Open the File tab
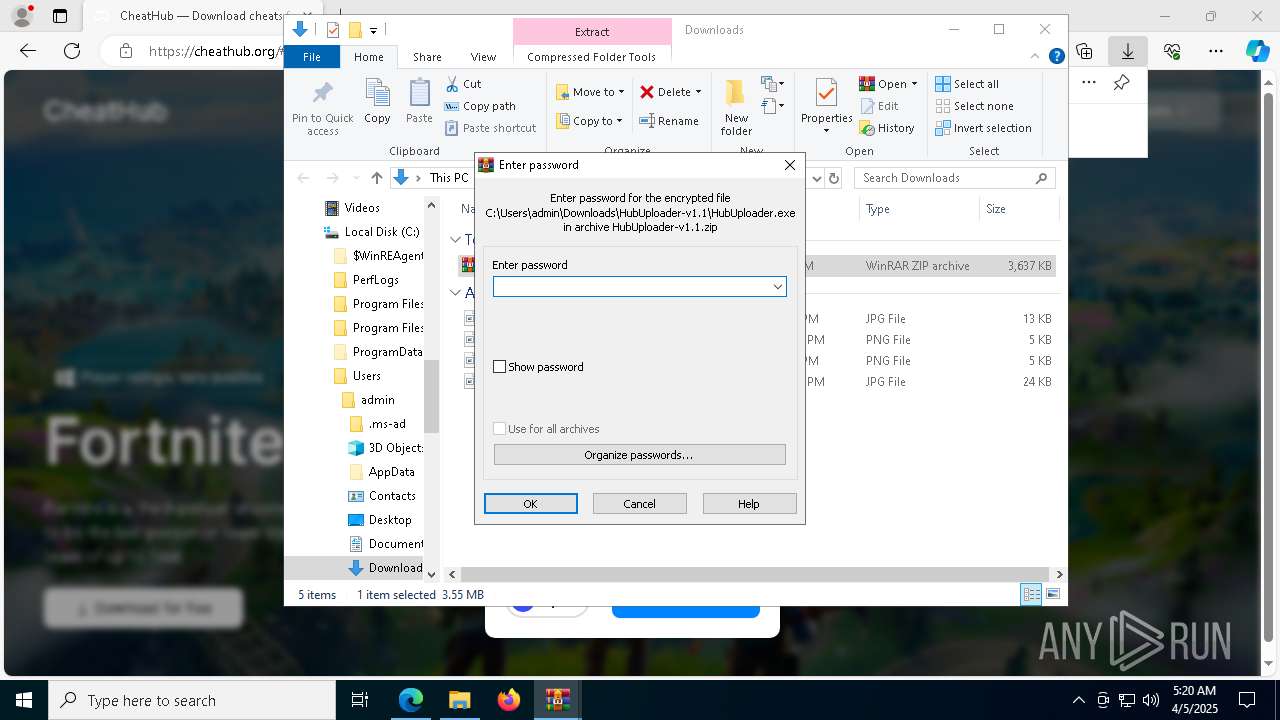 pyautogui.click(x=312, y=57)
